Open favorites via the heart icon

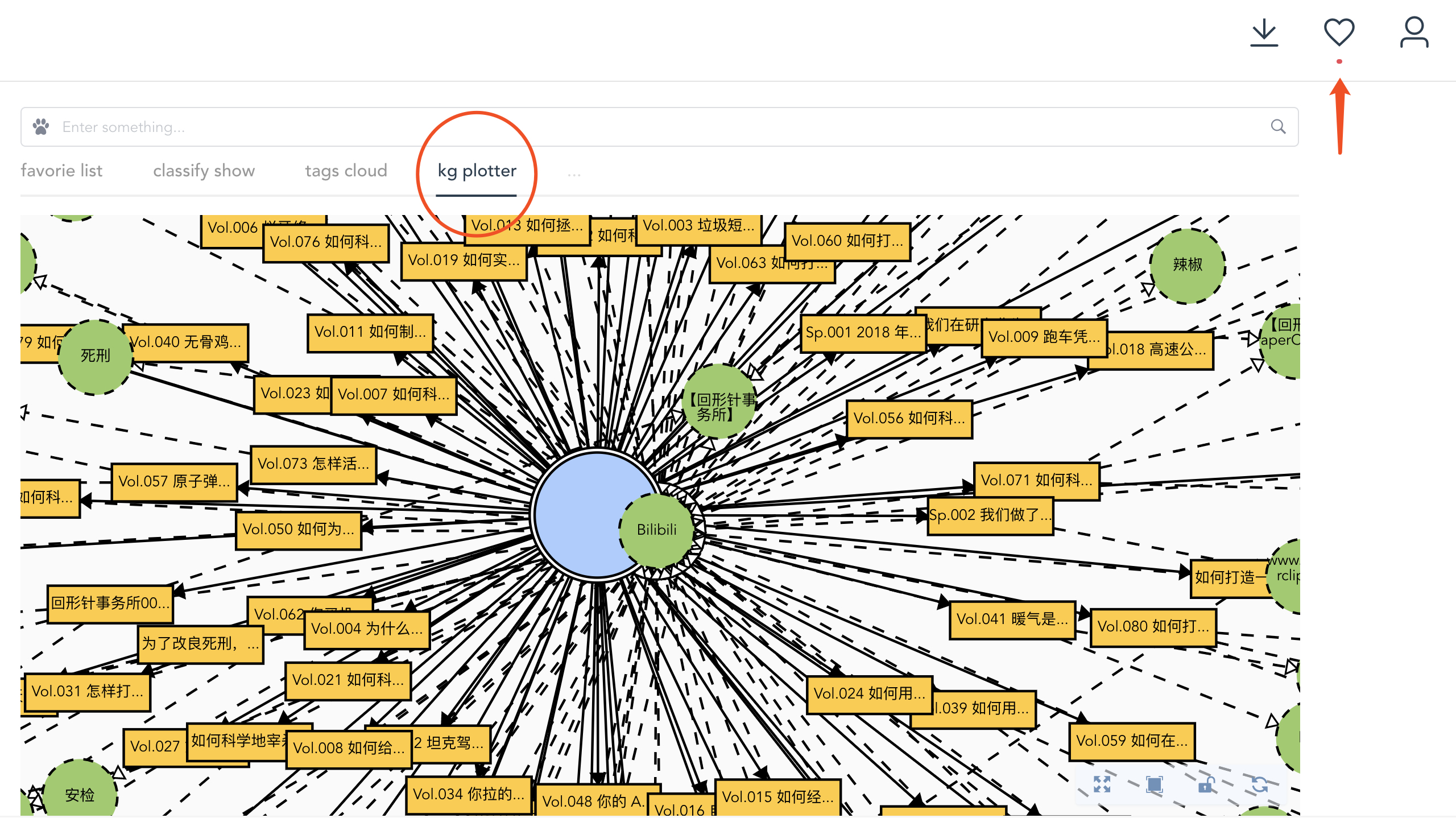pos(1339,32)
